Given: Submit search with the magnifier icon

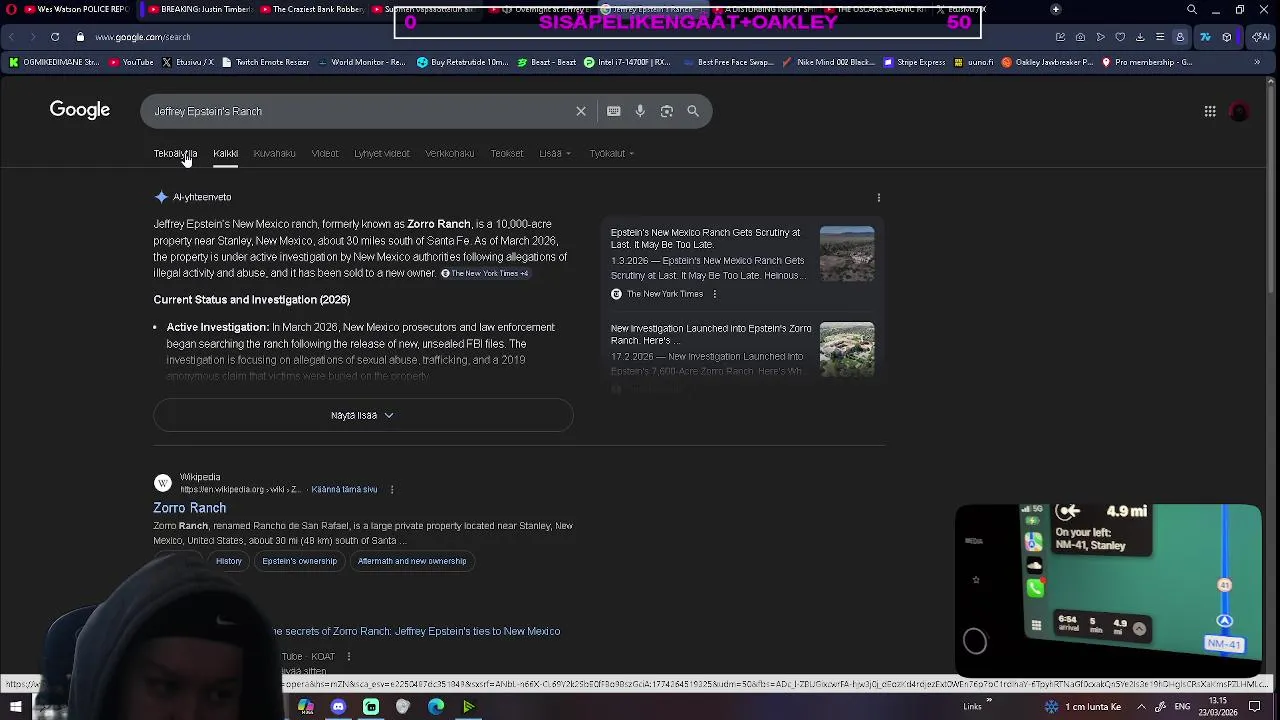Looking at the screenshot, I should (x=693, y=111).
